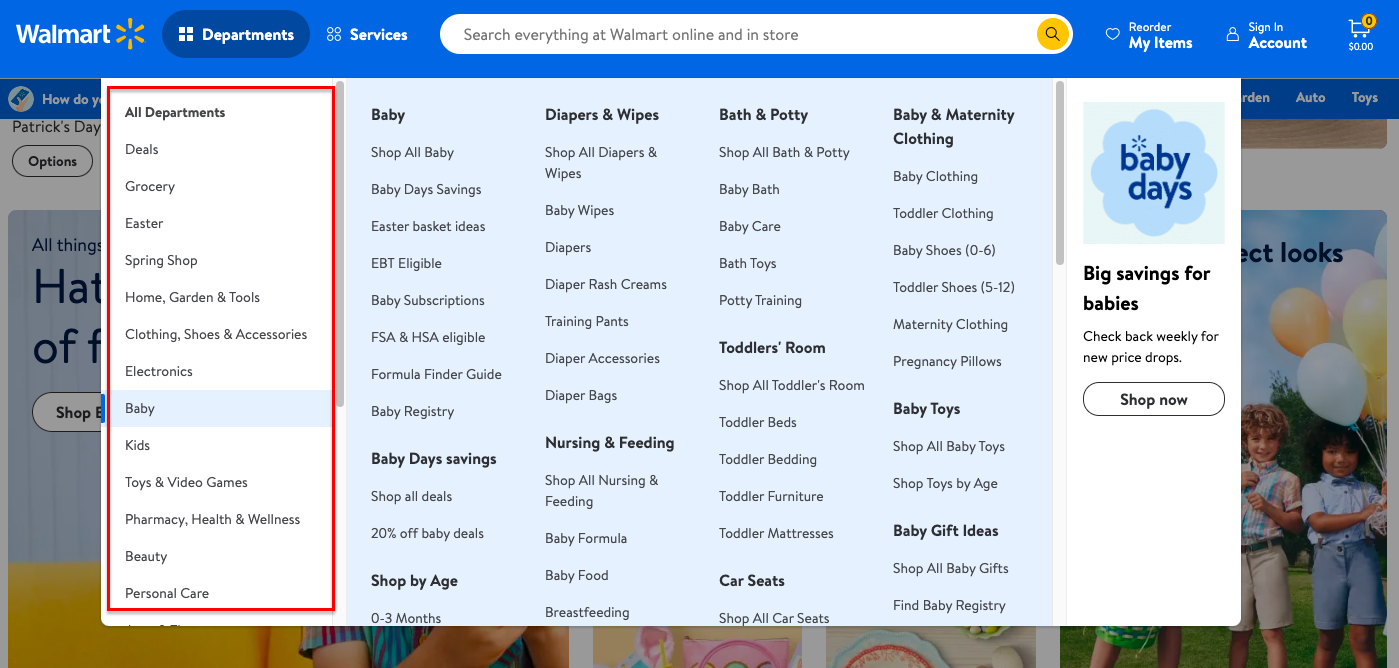Click the Nursing & Feeding heading link

point(609,442)
